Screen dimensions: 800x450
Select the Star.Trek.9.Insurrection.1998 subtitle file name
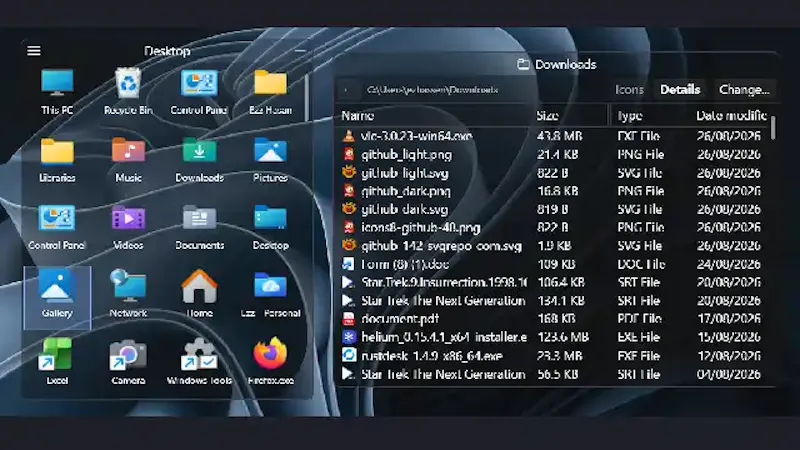[x=443, y=282]
